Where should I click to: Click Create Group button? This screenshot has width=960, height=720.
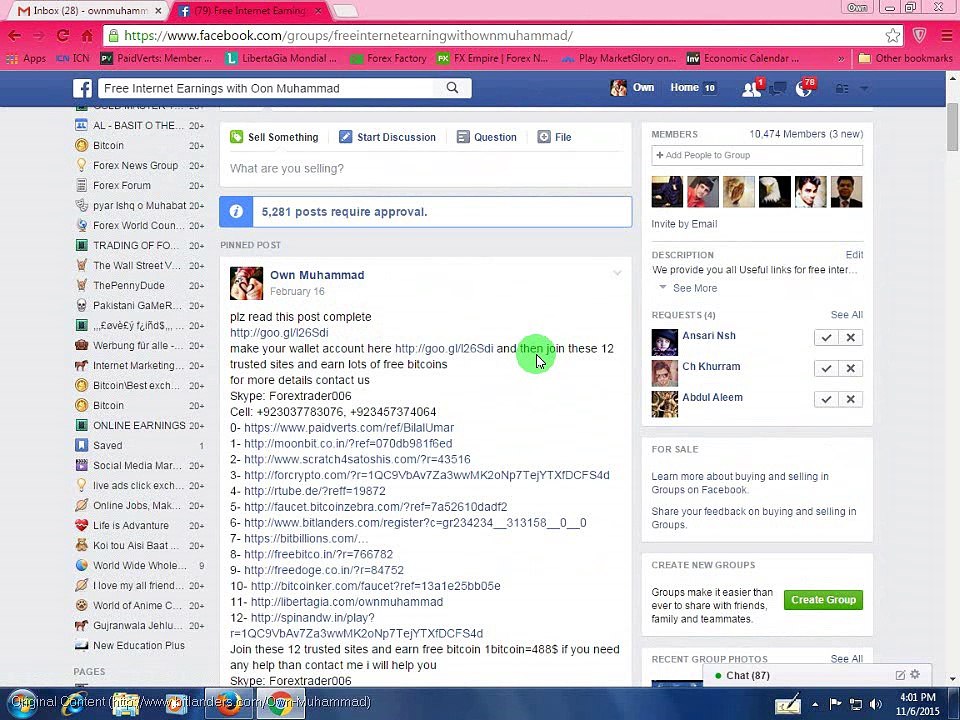823,600
